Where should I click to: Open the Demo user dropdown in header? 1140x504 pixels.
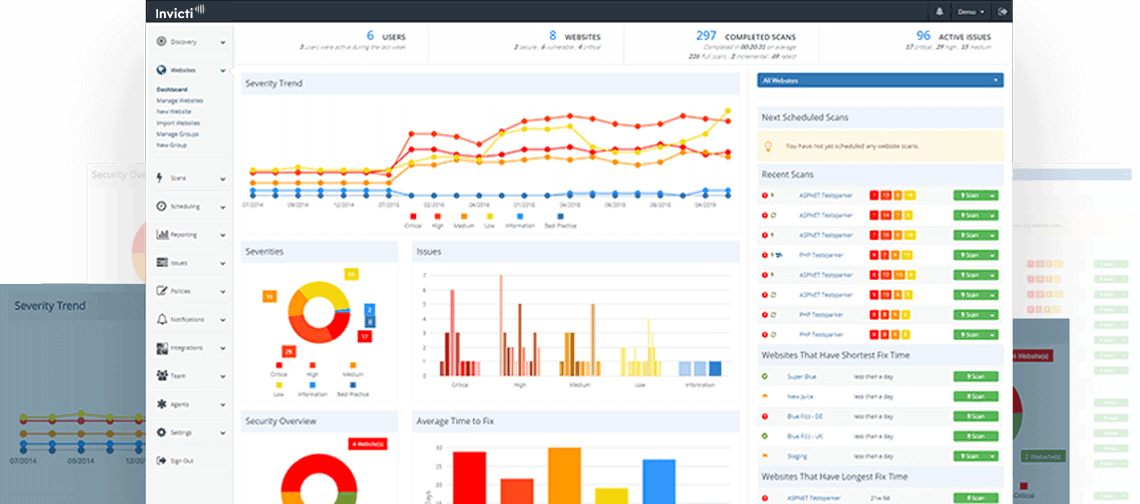971,12
